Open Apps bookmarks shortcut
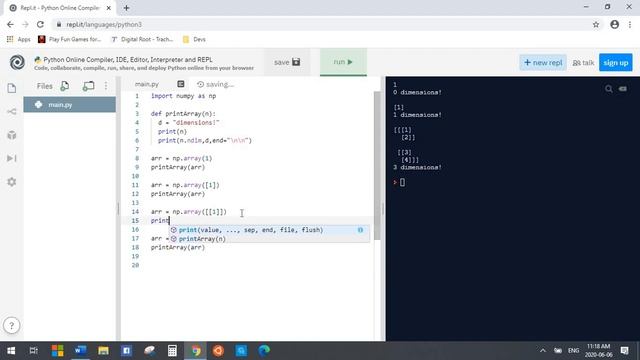 pyautogui.click(x=19, y=39)
